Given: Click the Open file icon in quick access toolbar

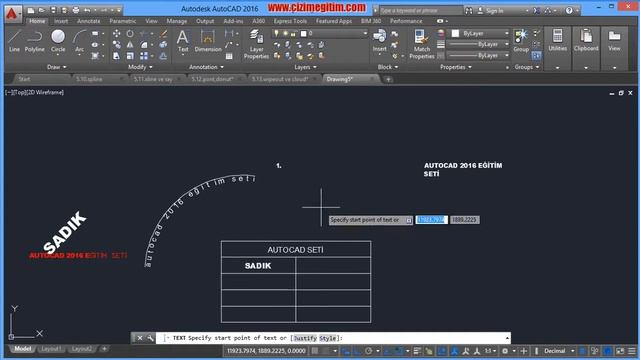Looking at the screenshot, I should (42, 10).
